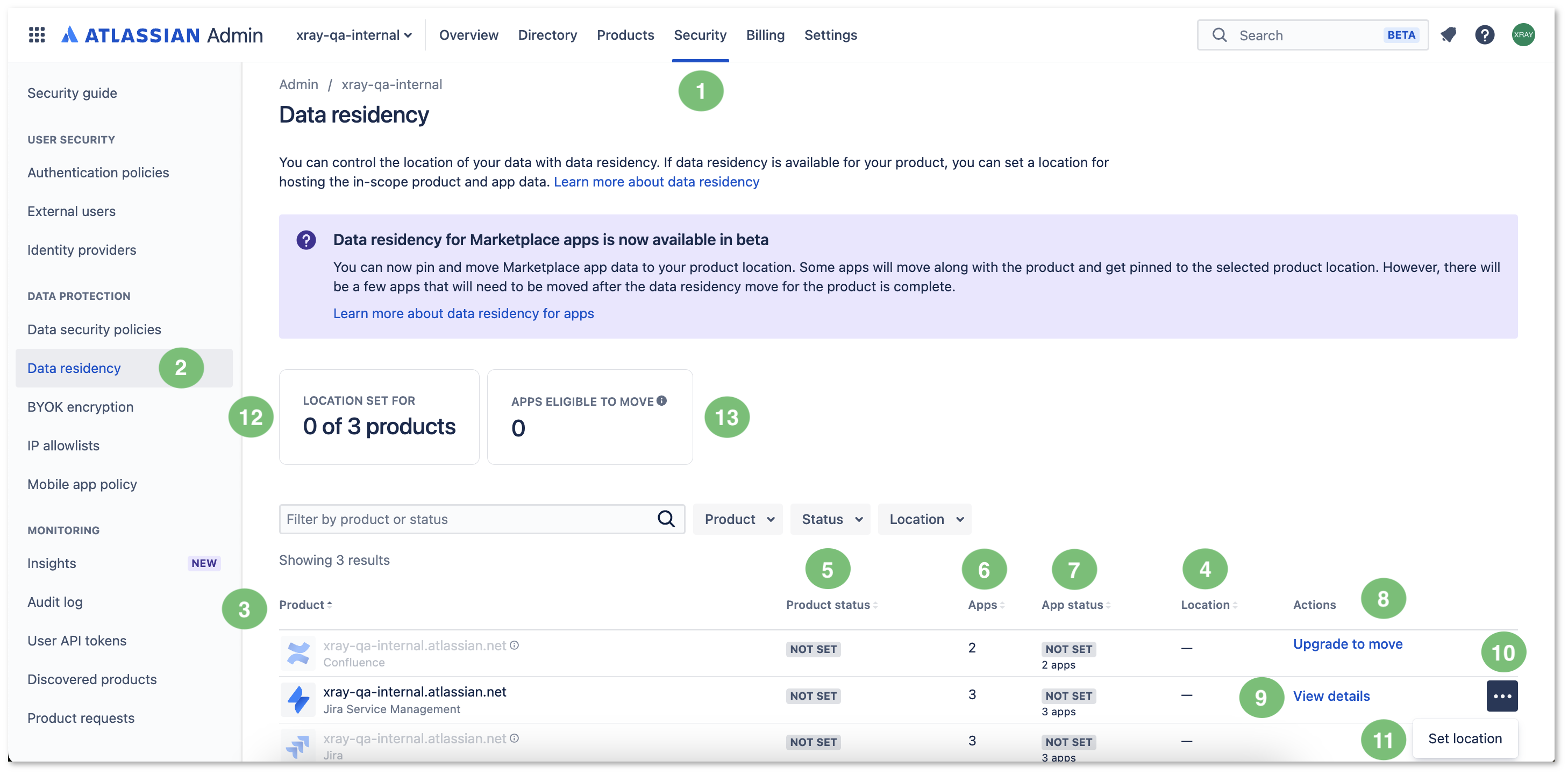Click the Jira product icon
Image resolution: width=1568 pixels, height=775 pixels.
click(x=298, y=746)
